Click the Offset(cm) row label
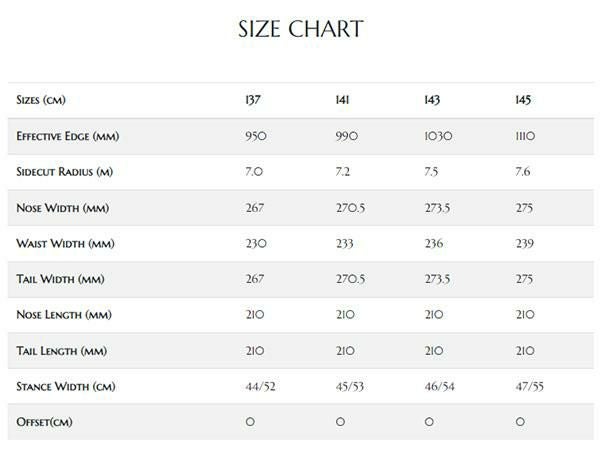 [x=44, y=423]
